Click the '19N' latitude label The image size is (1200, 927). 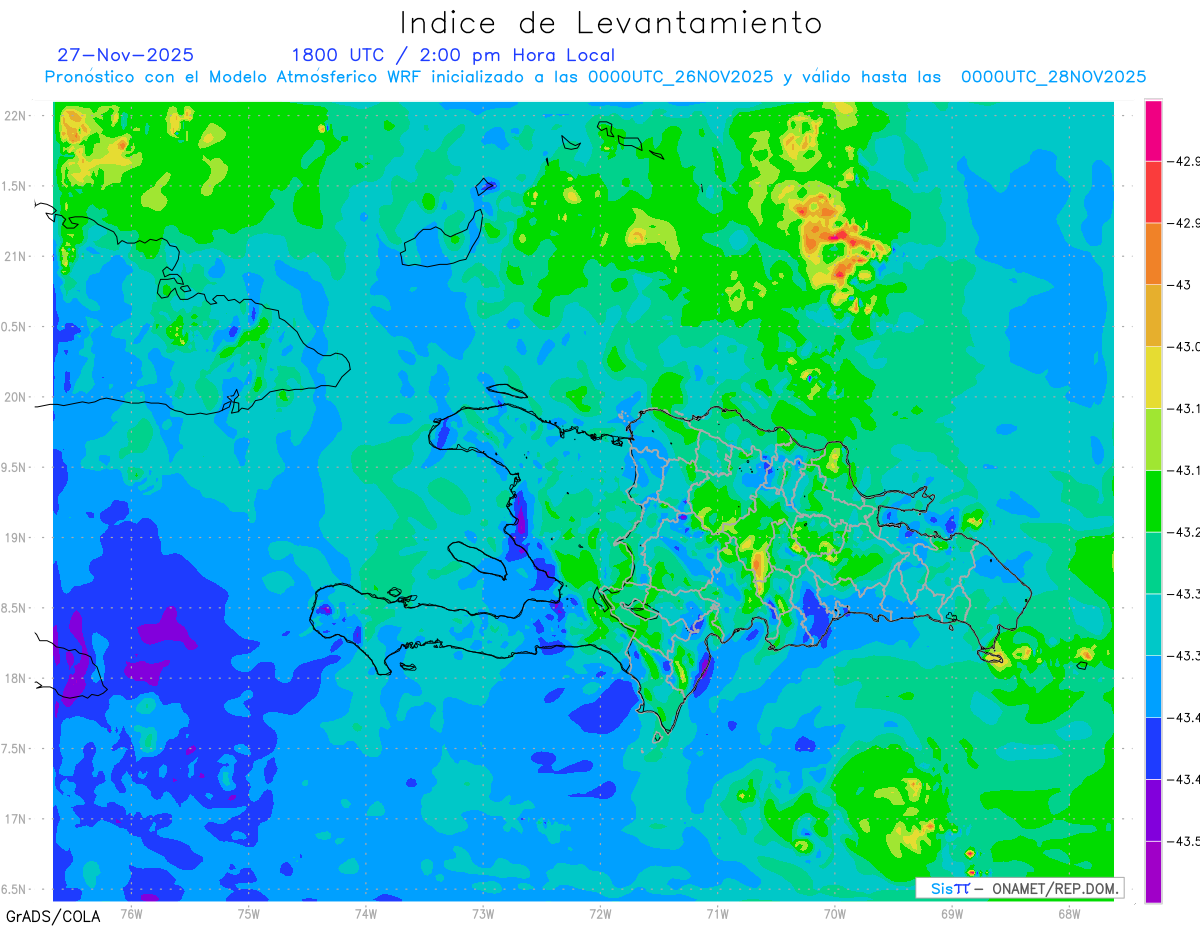coord(16,538)
